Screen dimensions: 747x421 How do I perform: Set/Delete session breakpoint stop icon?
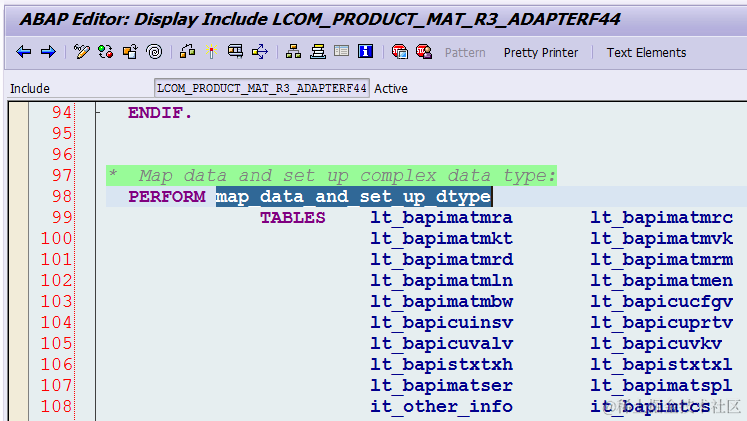pyautogui.click(x=399, y=51)
